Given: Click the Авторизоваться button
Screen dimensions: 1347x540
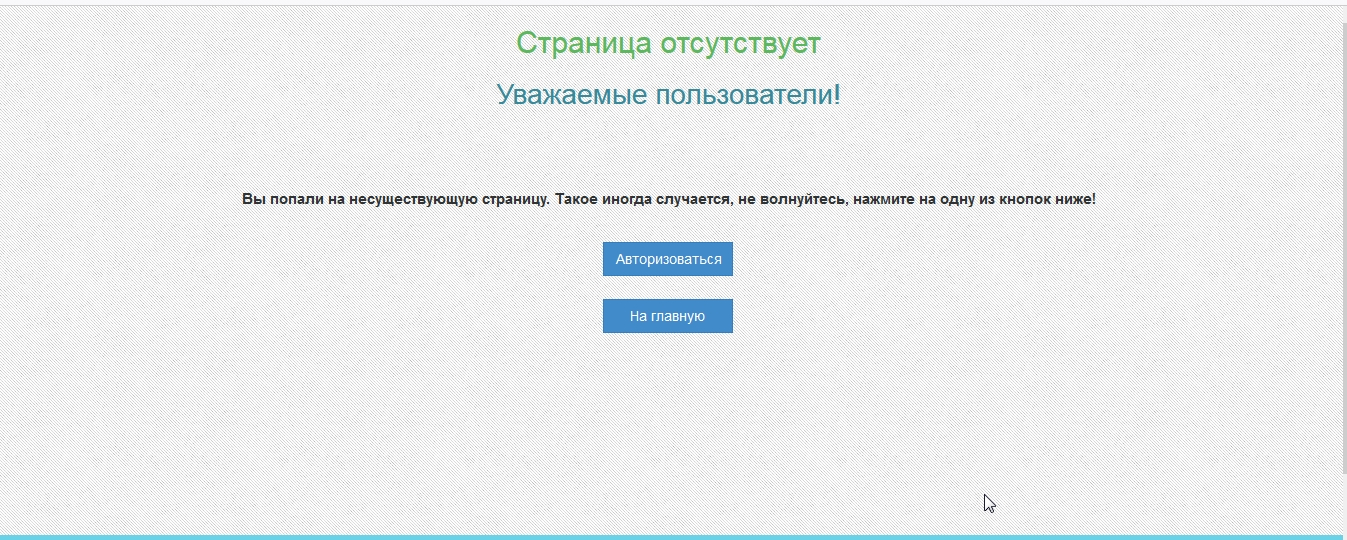Looking at the screenshot, I should click(x=668, y=259).
